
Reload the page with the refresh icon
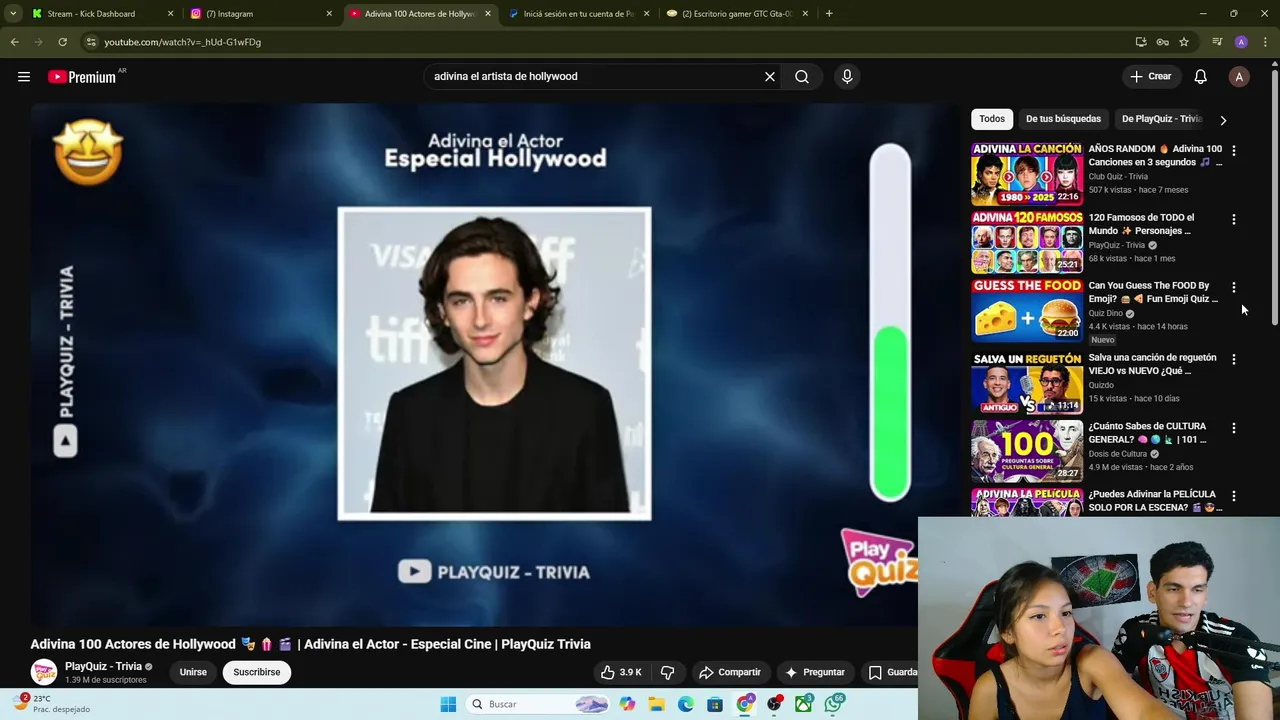coord(62,42)
